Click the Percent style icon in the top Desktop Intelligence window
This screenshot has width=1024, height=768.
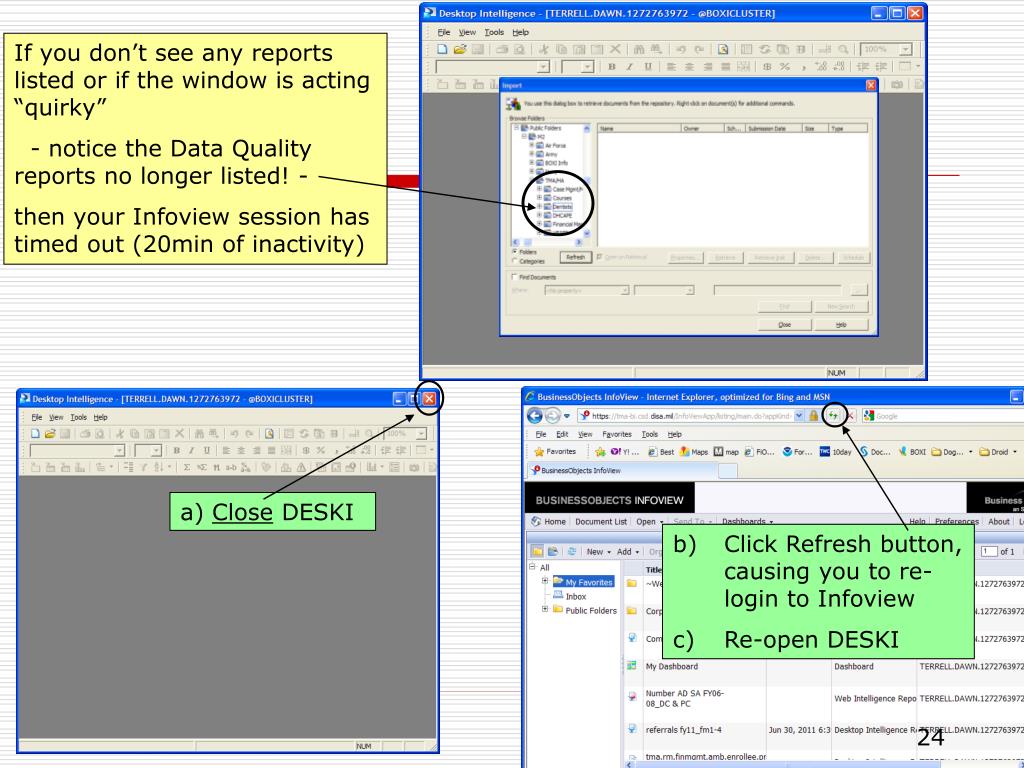(x=784, y=67)
